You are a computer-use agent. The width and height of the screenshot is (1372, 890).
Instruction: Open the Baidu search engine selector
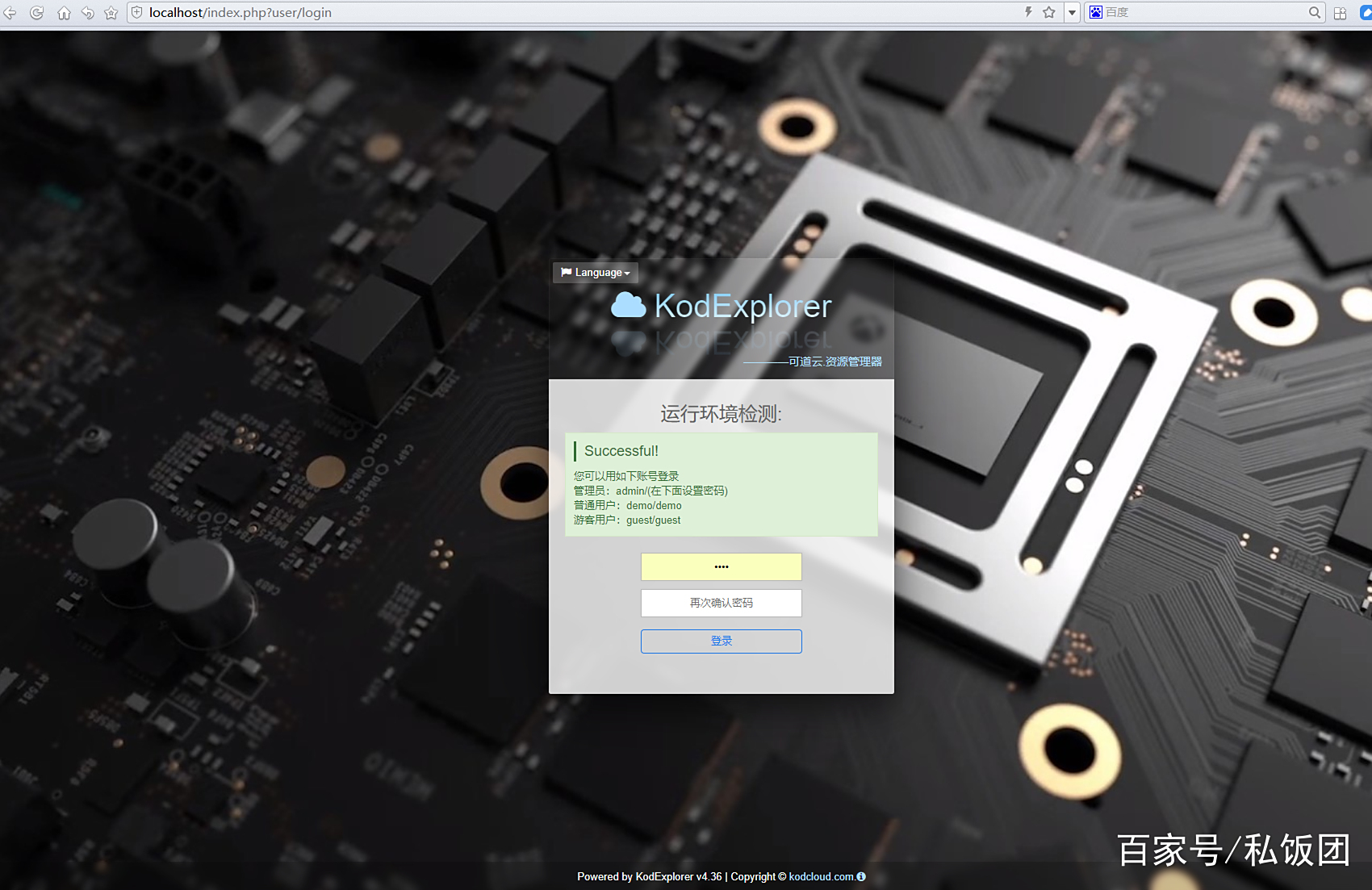[1096, 12]
